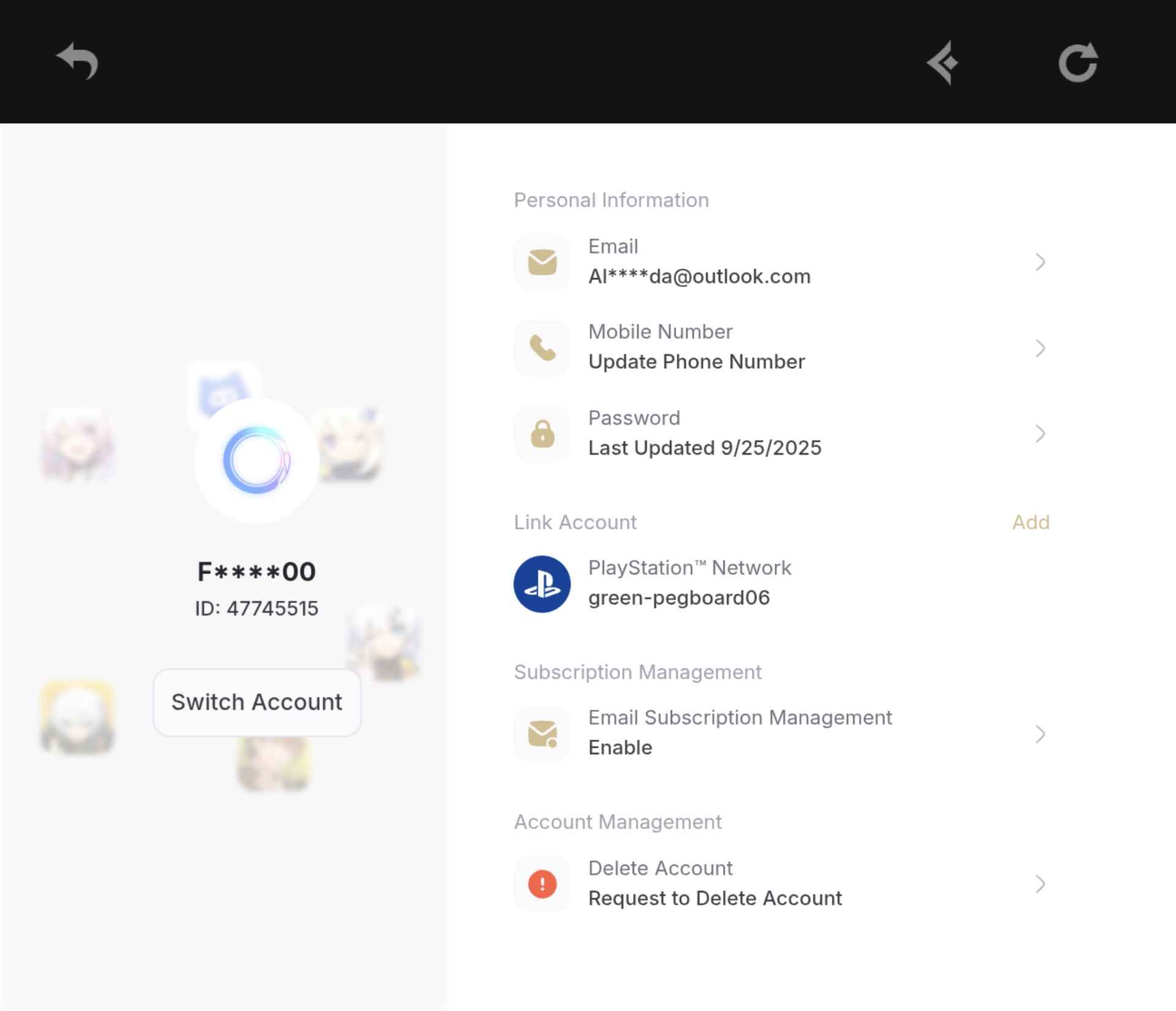
Task: Click Request to Delete Account text
Action: (x=715, y=898)
